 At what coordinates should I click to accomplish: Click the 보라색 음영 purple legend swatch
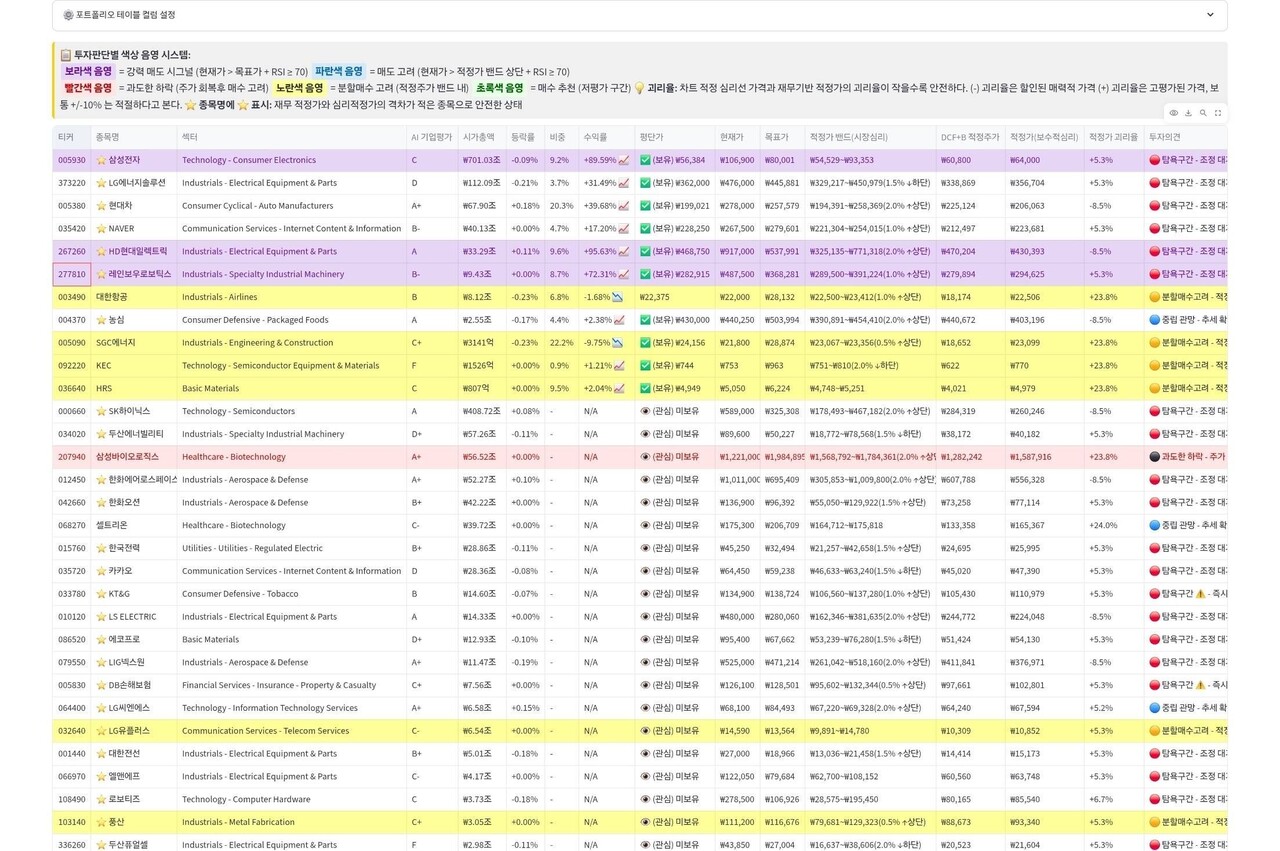click(x=88, y=72)
